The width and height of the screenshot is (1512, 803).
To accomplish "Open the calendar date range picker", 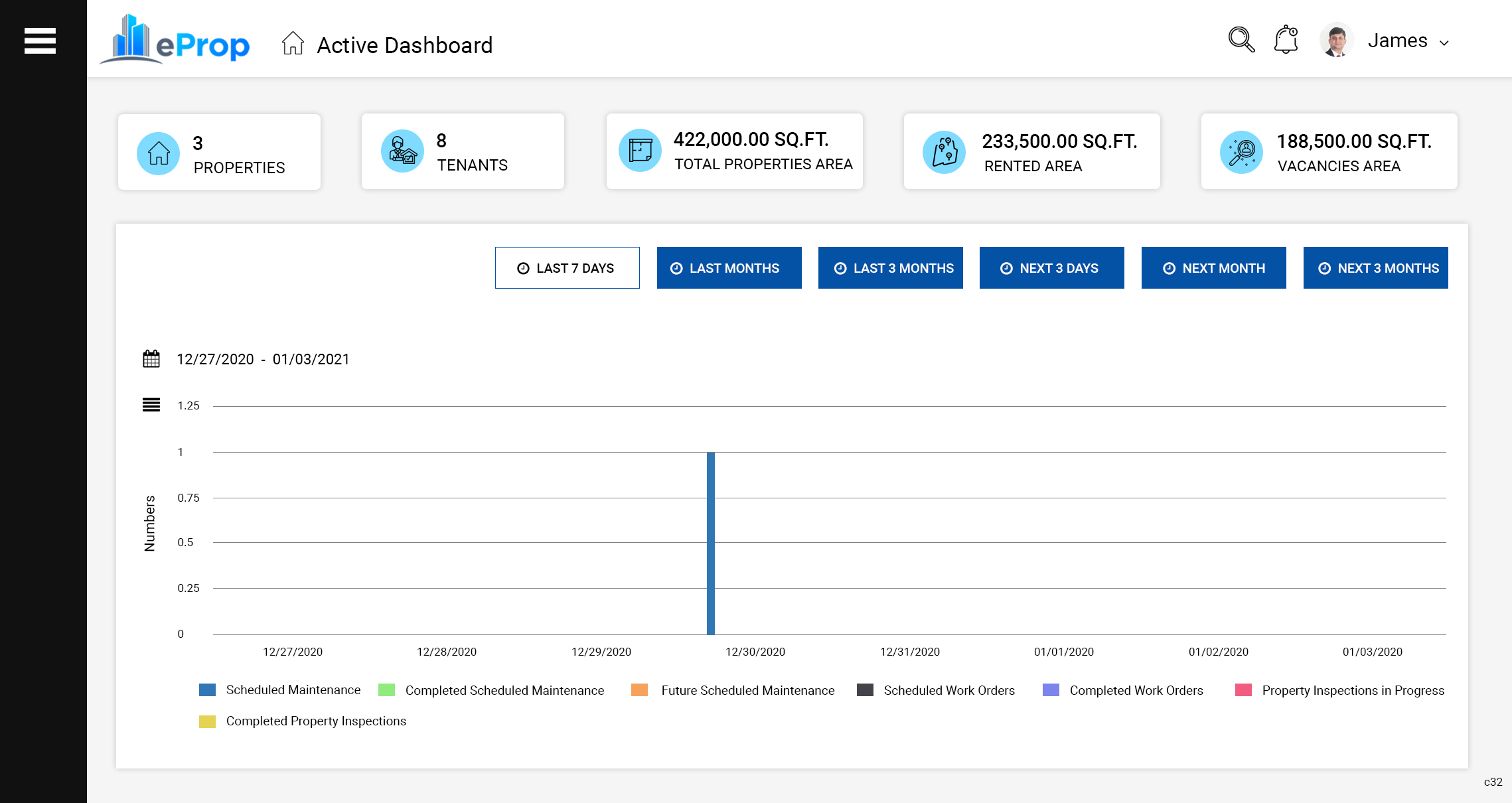I will tap(151, 359).
